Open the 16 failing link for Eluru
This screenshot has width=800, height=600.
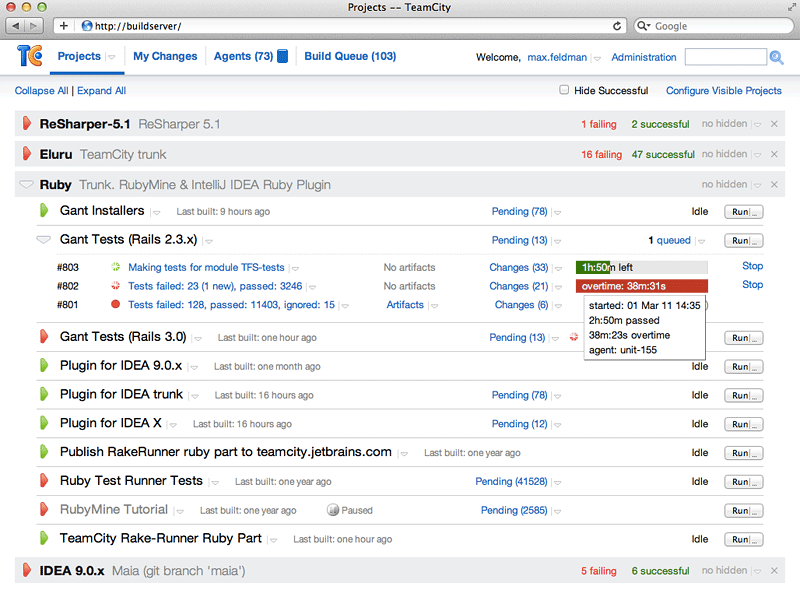click(602, 155)
